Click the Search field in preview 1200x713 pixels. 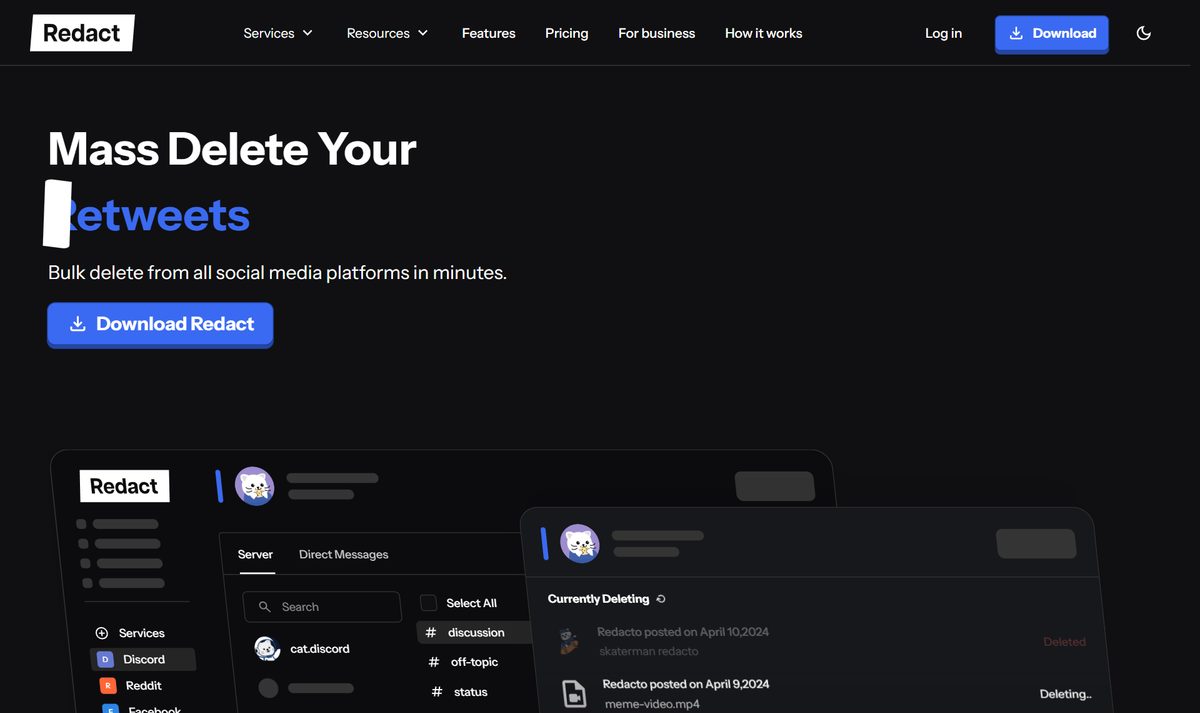click(322, 606)
